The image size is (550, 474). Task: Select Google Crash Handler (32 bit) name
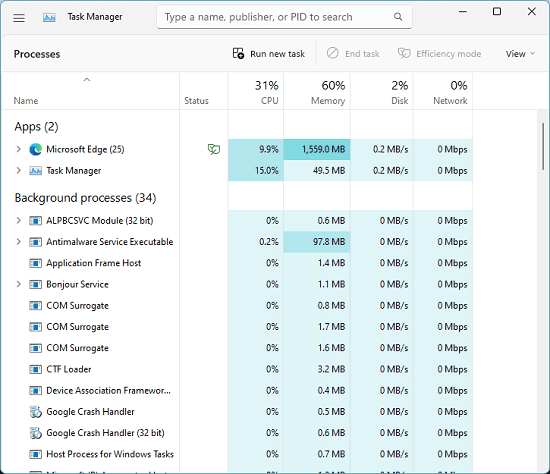pyautogui.click(x=105, y=433)
